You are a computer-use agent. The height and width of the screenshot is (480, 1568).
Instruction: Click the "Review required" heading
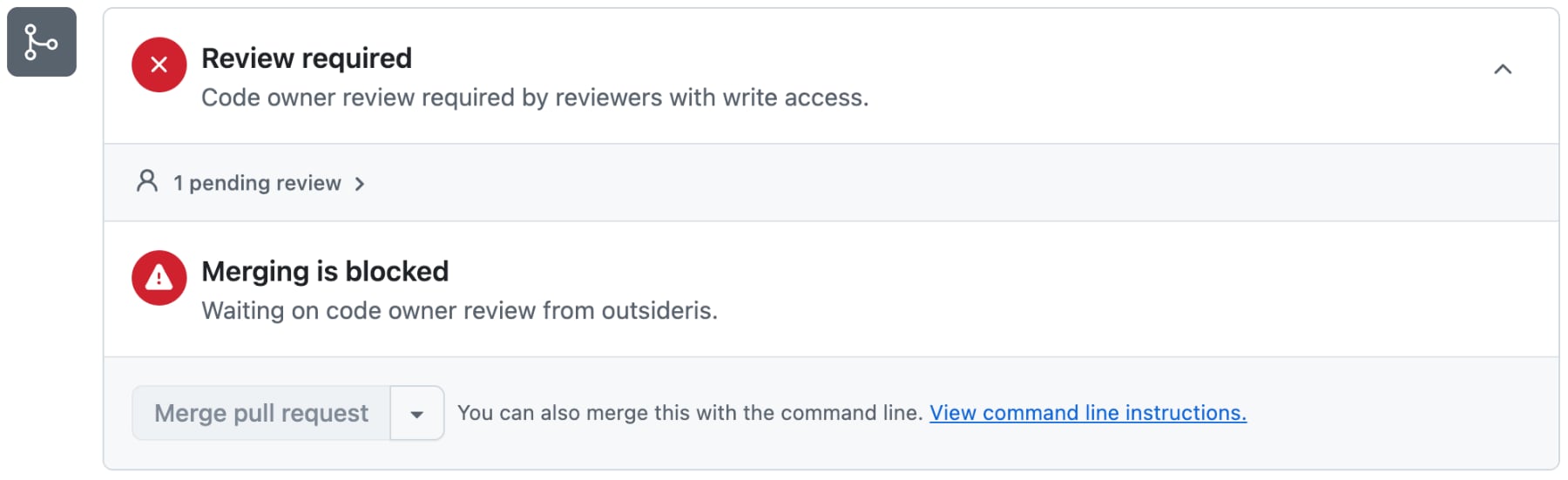pos(307,58)
